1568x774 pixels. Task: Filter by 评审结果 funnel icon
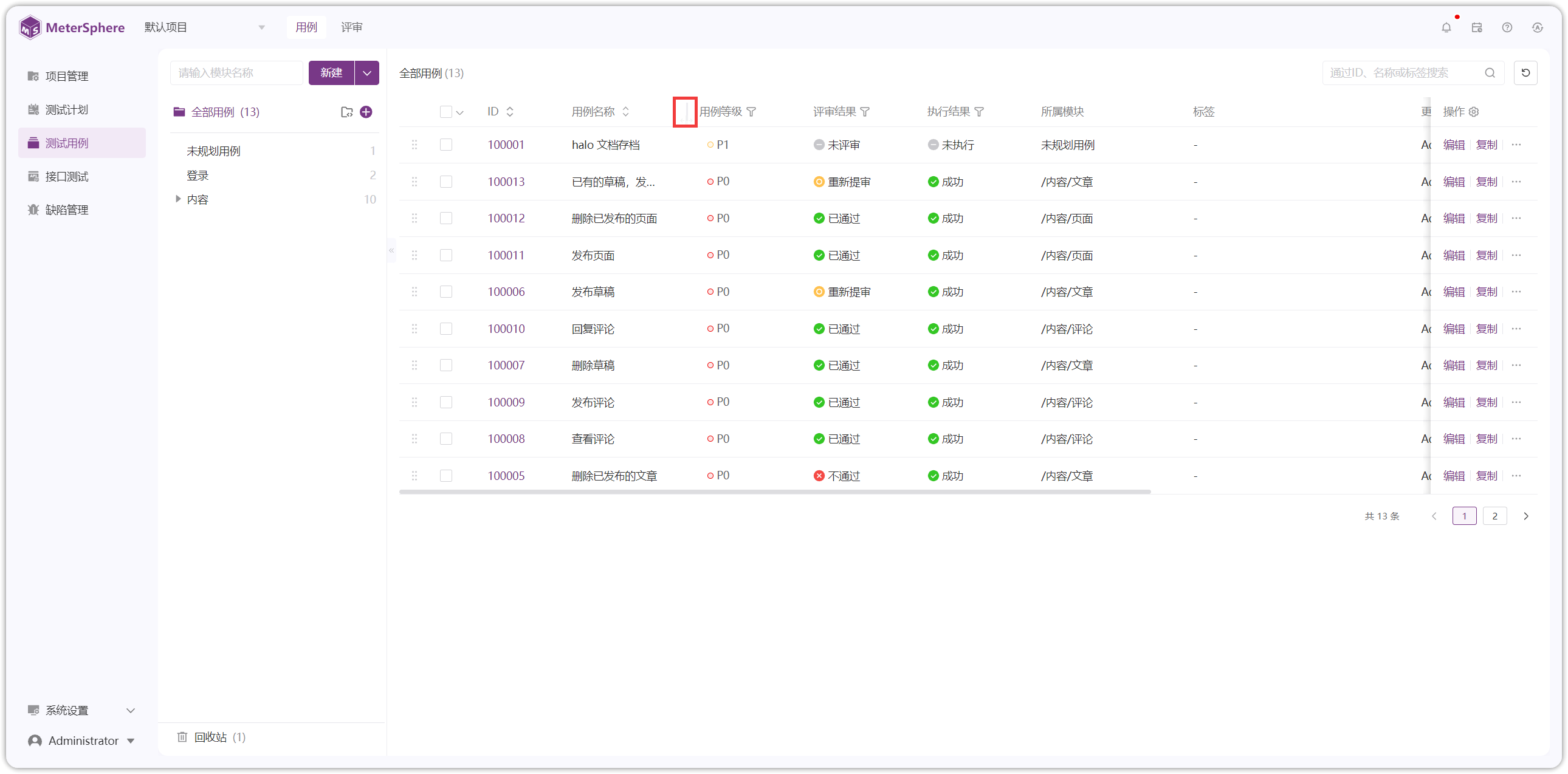pos(865,112)
